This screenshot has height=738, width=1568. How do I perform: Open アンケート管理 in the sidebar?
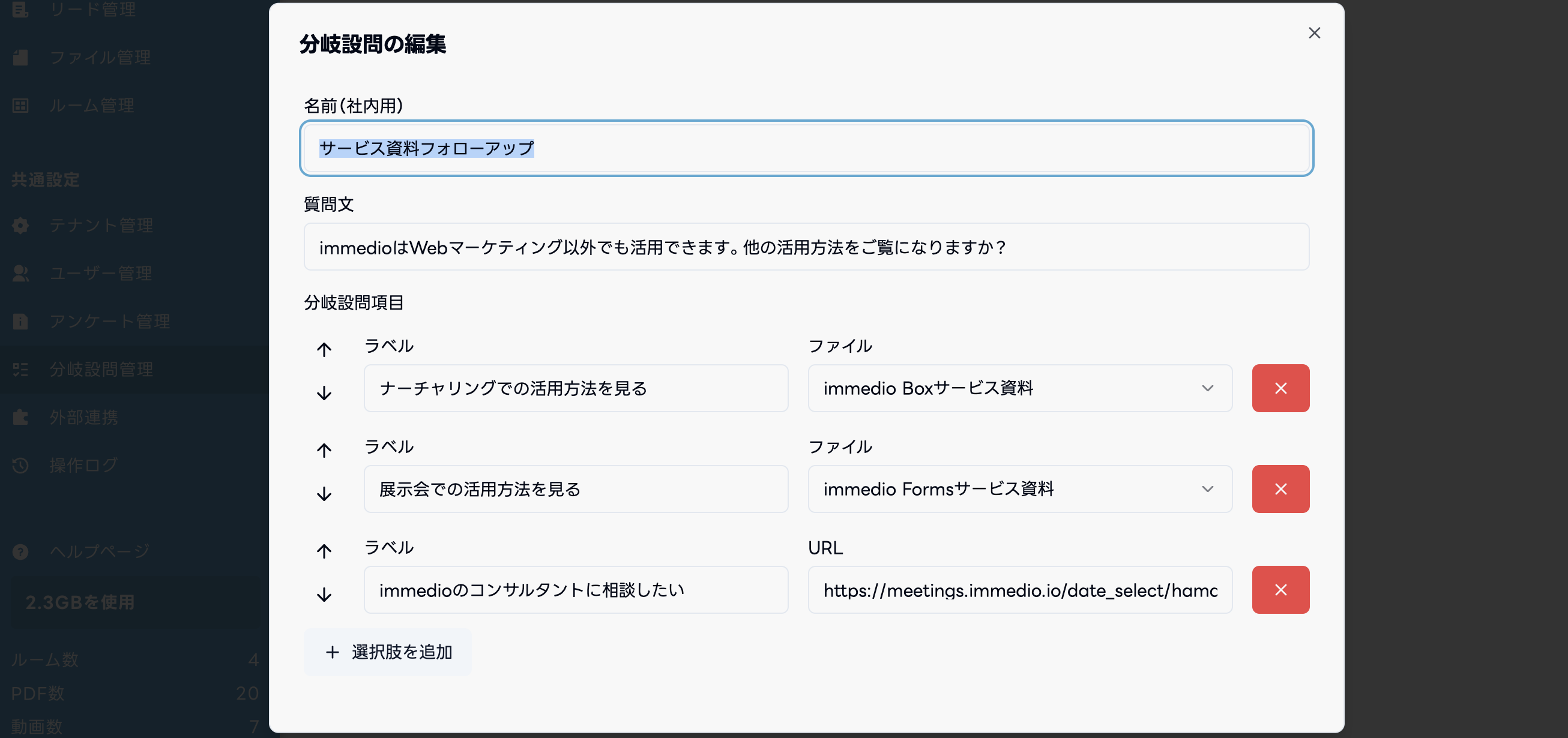[110, 321]
